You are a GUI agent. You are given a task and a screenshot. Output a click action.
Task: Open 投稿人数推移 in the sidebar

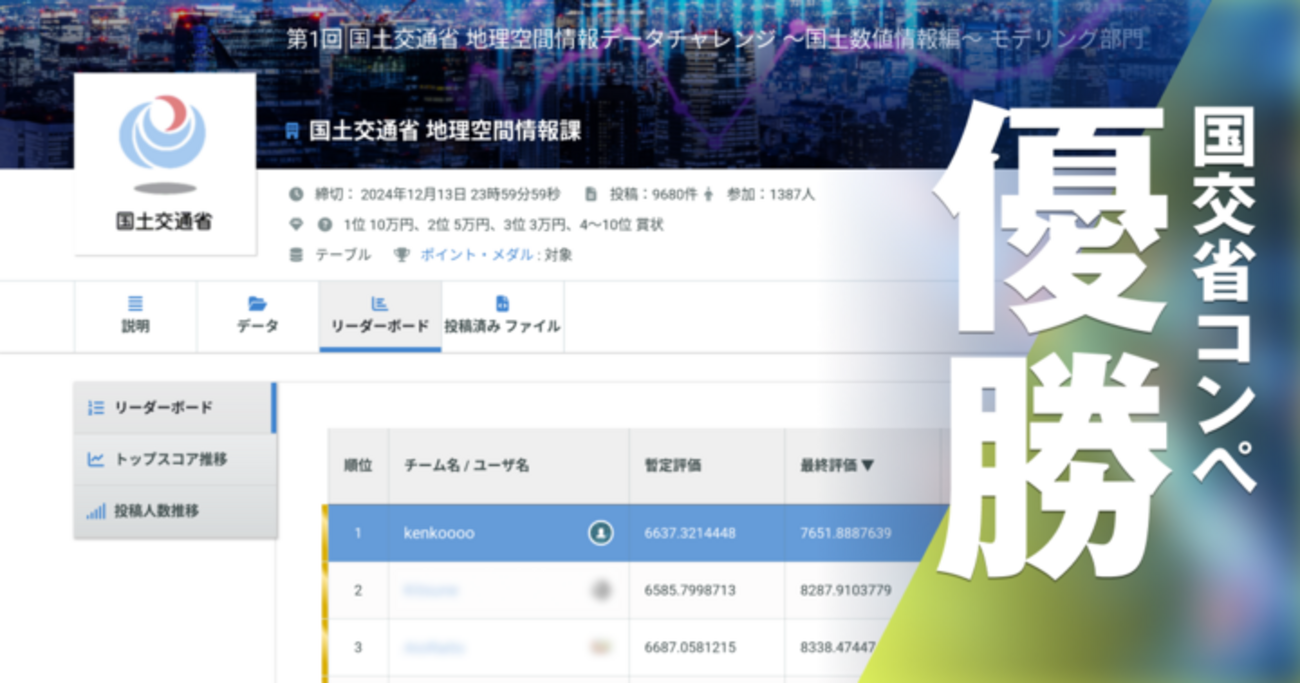click(174, 511)
